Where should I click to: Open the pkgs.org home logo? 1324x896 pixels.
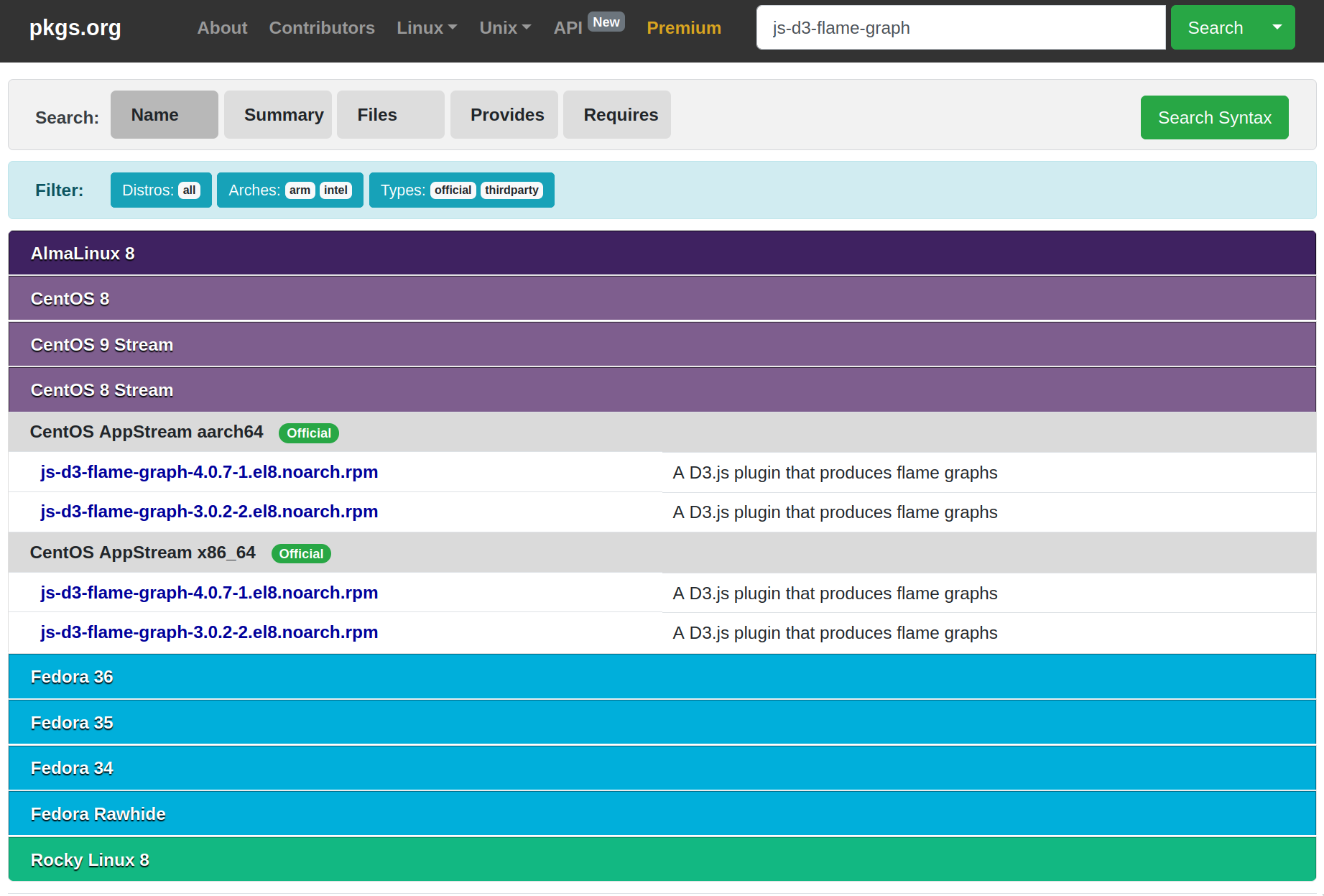click(x=75, y=28)
